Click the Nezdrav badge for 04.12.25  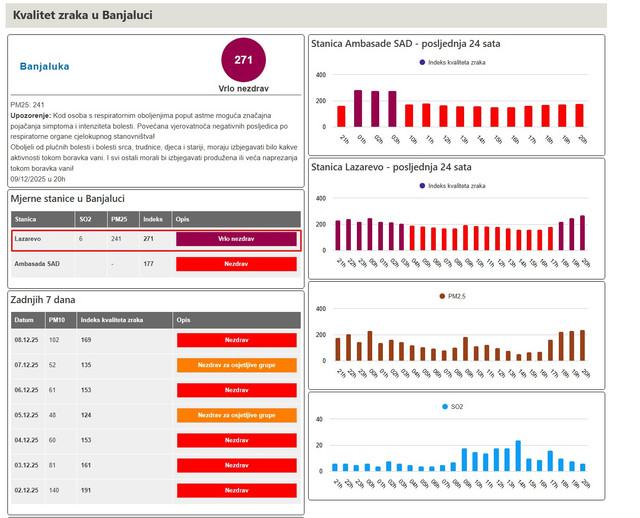[237, 440]
